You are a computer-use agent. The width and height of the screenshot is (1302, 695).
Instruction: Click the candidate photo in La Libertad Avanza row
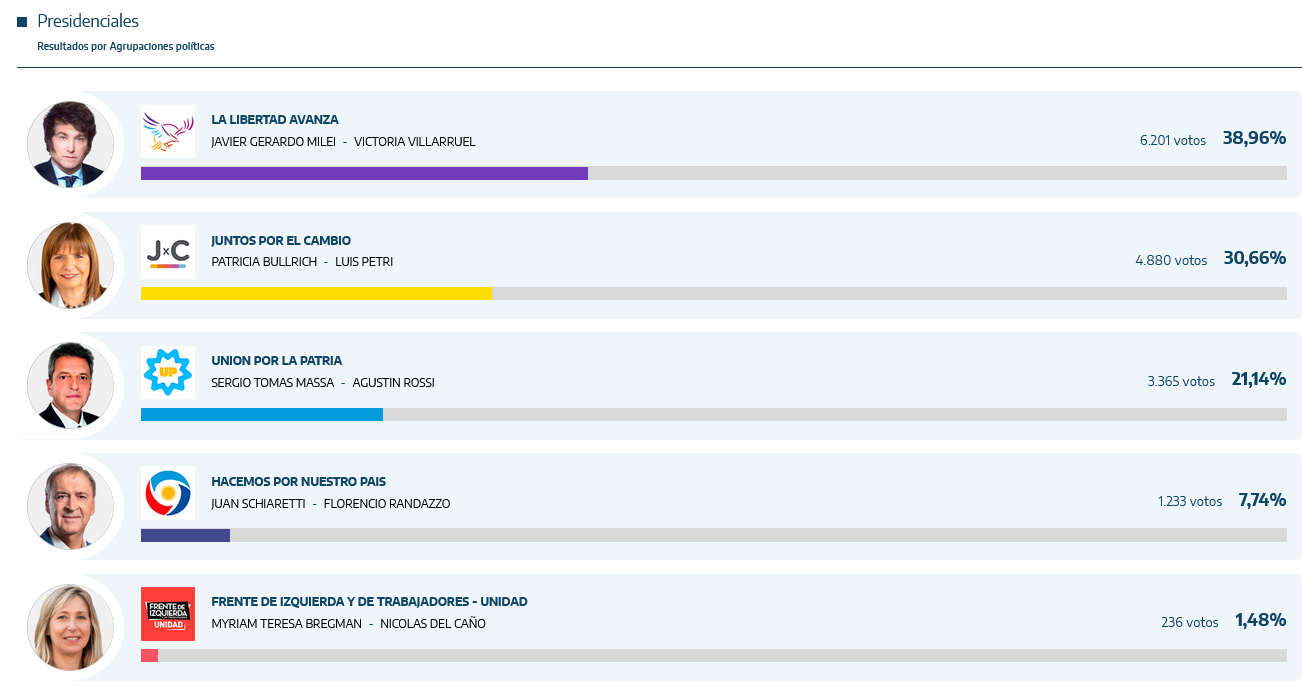[70, 144]
